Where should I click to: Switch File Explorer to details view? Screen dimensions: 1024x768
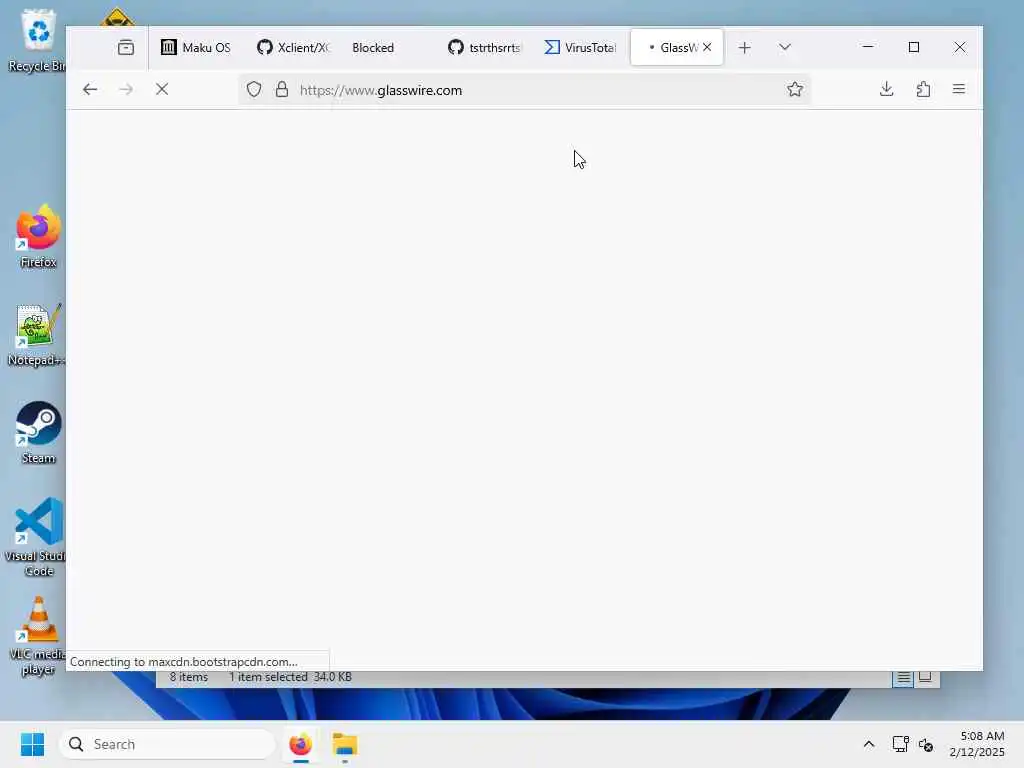903,678
